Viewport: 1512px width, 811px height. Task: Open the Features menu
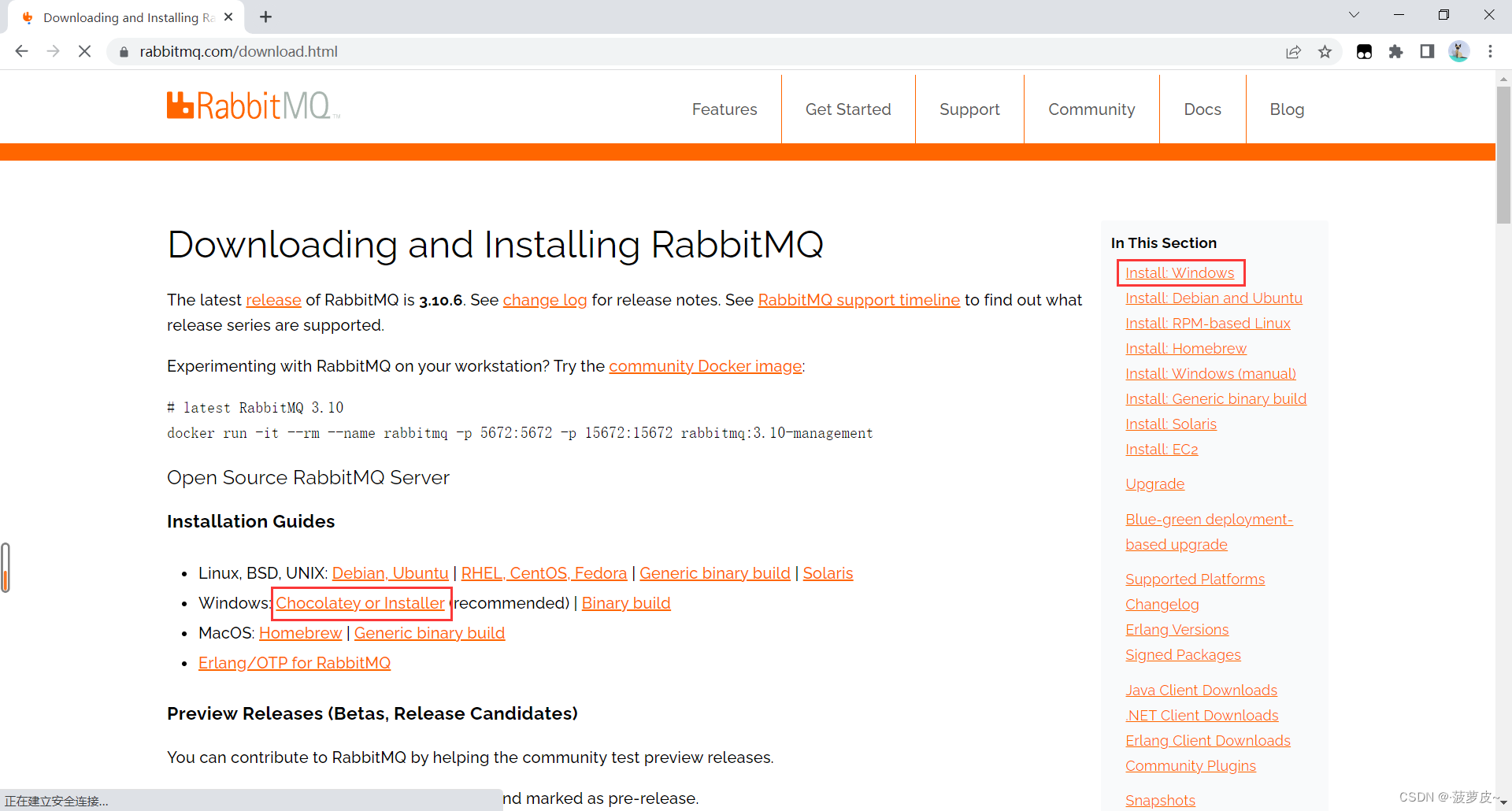[724, 109]
